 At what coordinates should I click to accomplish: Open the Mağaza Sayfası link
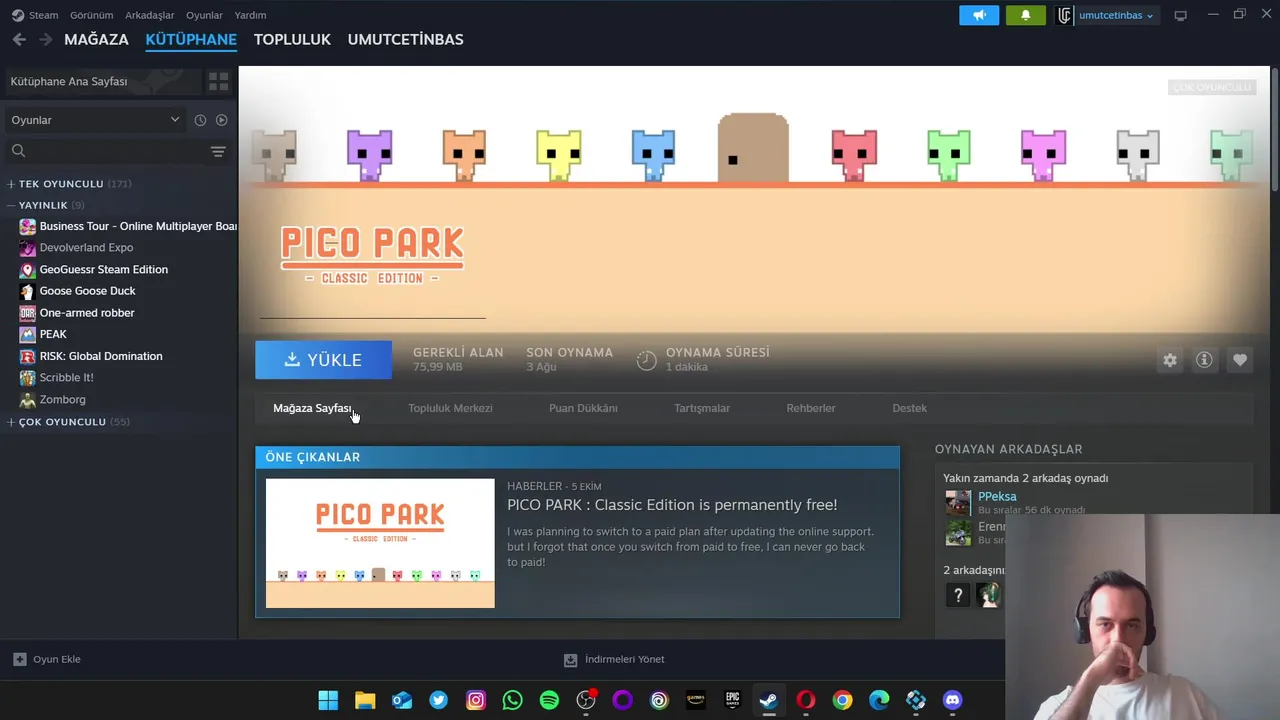pos(312,408)
